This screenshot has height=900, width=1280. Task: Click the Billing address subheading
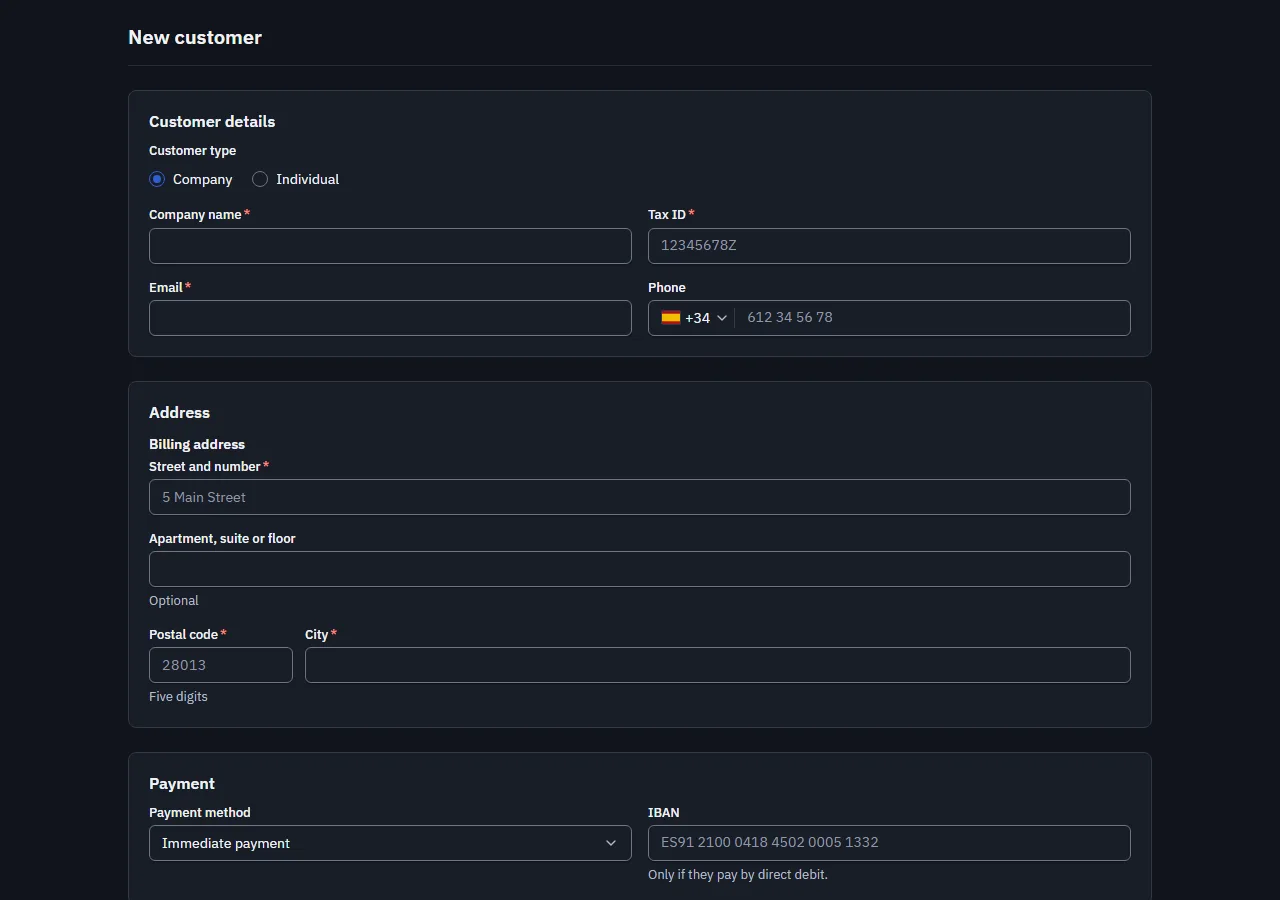[197, 444]
